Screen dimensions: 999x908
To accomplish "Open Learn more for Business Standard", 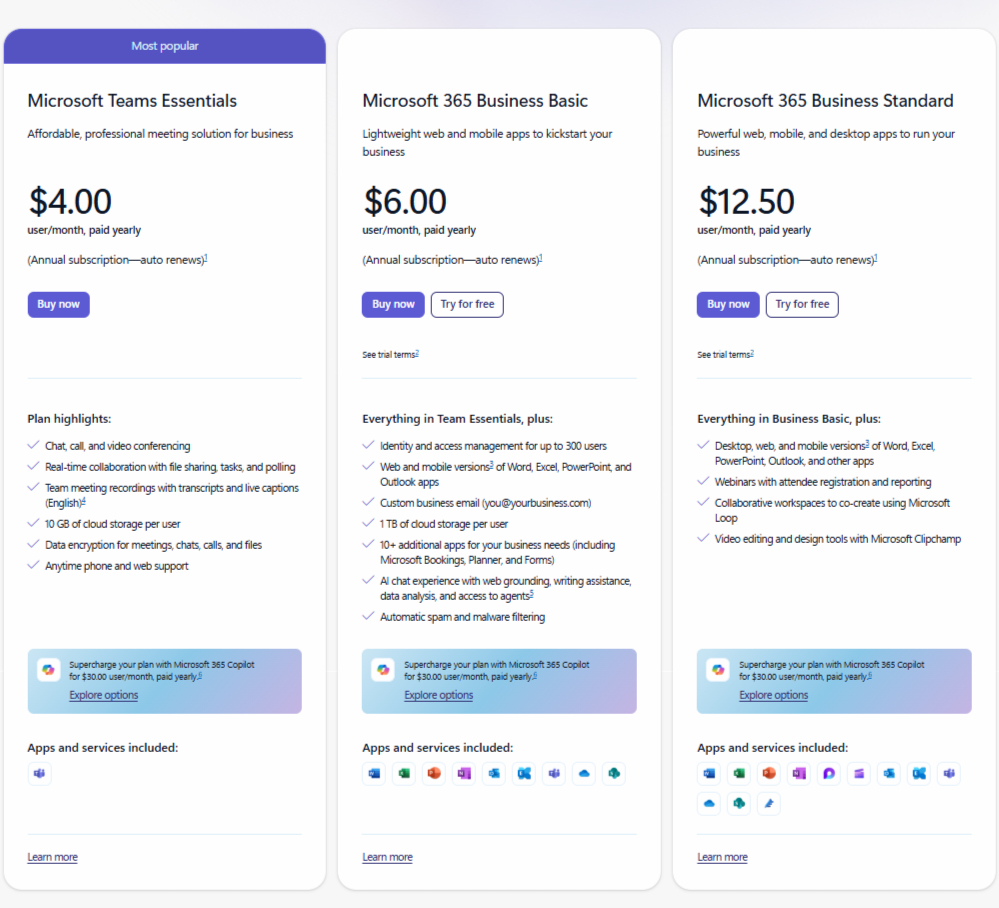I will point(722,857).
